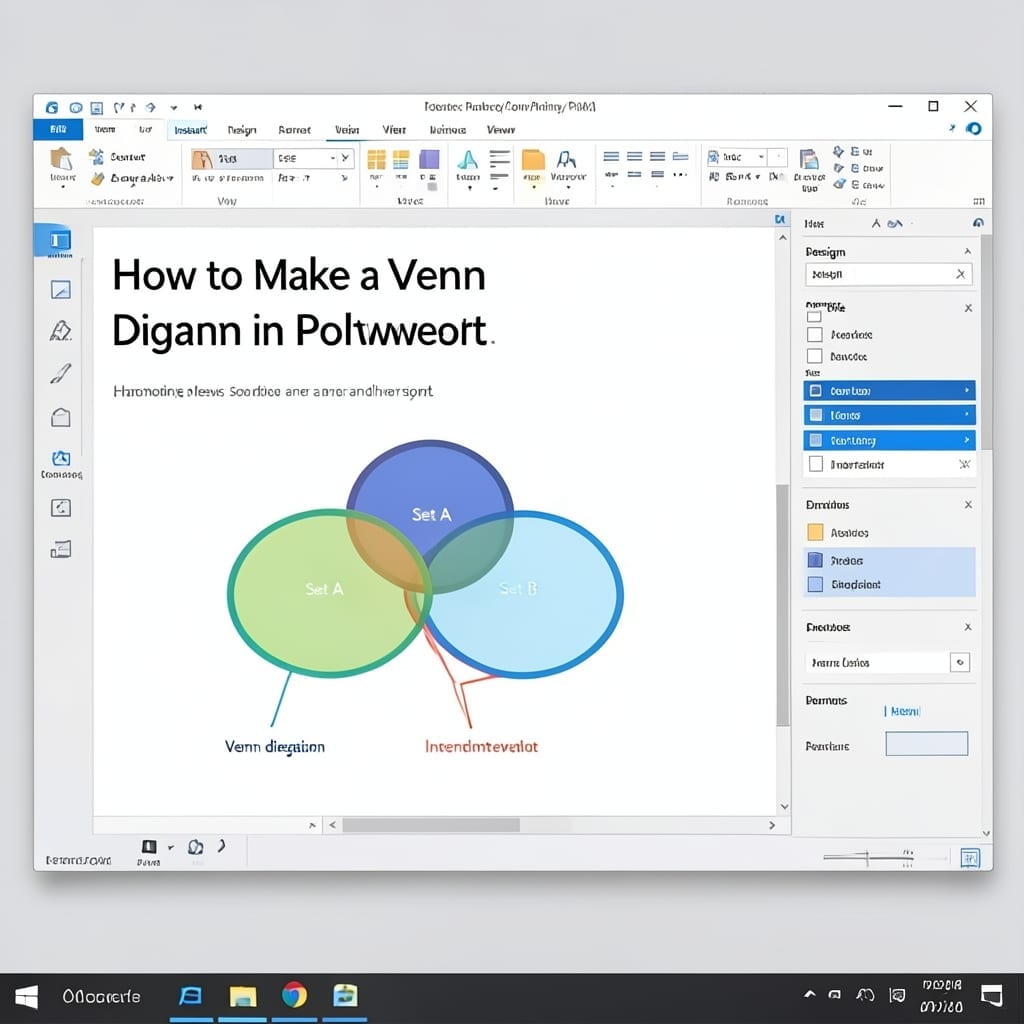Click the blue camera icon in the sidebar

point(61,458)
